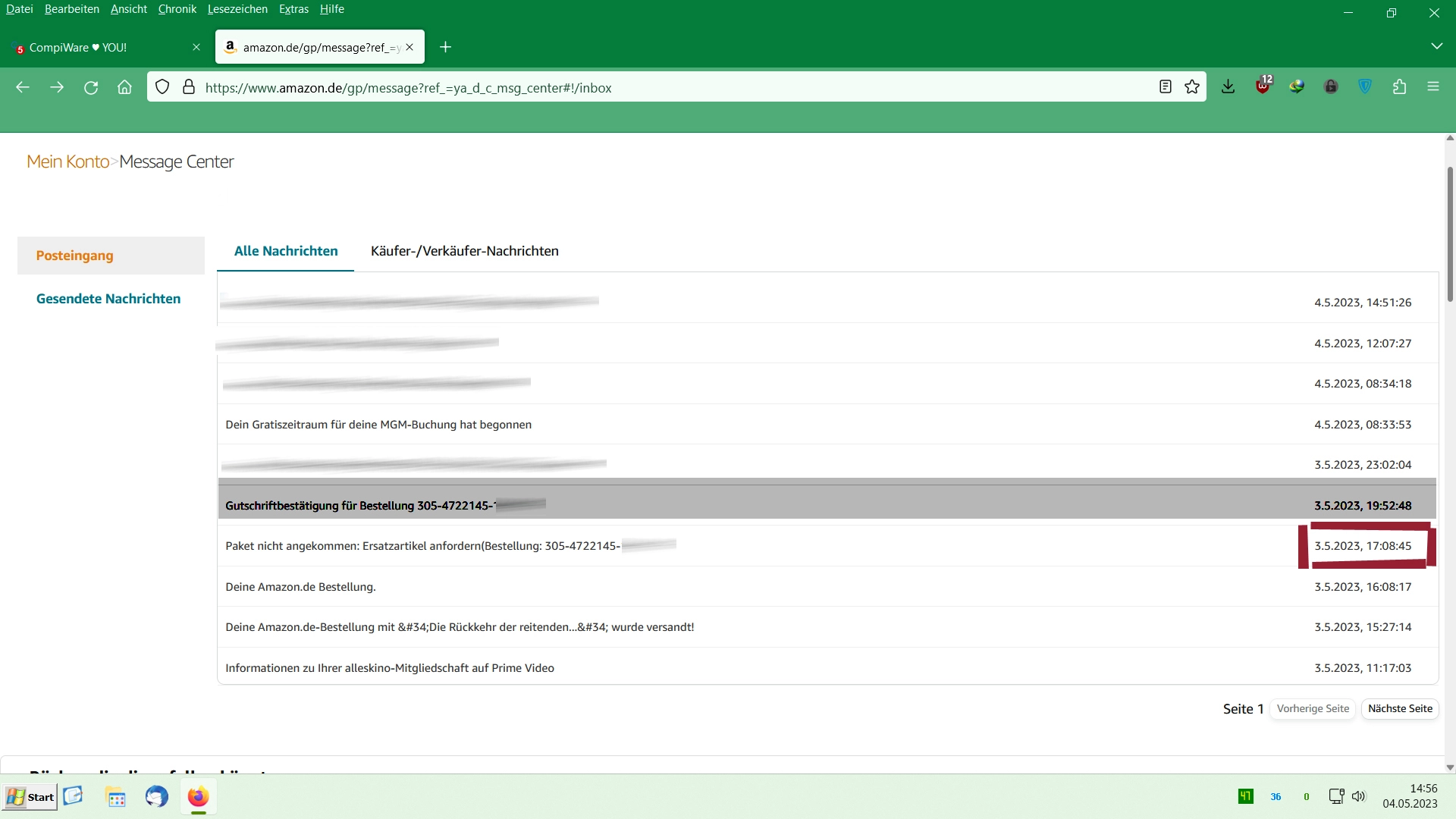Open the calendar app in taskbar
1456x819 pixels.
[x=116, y=797]
